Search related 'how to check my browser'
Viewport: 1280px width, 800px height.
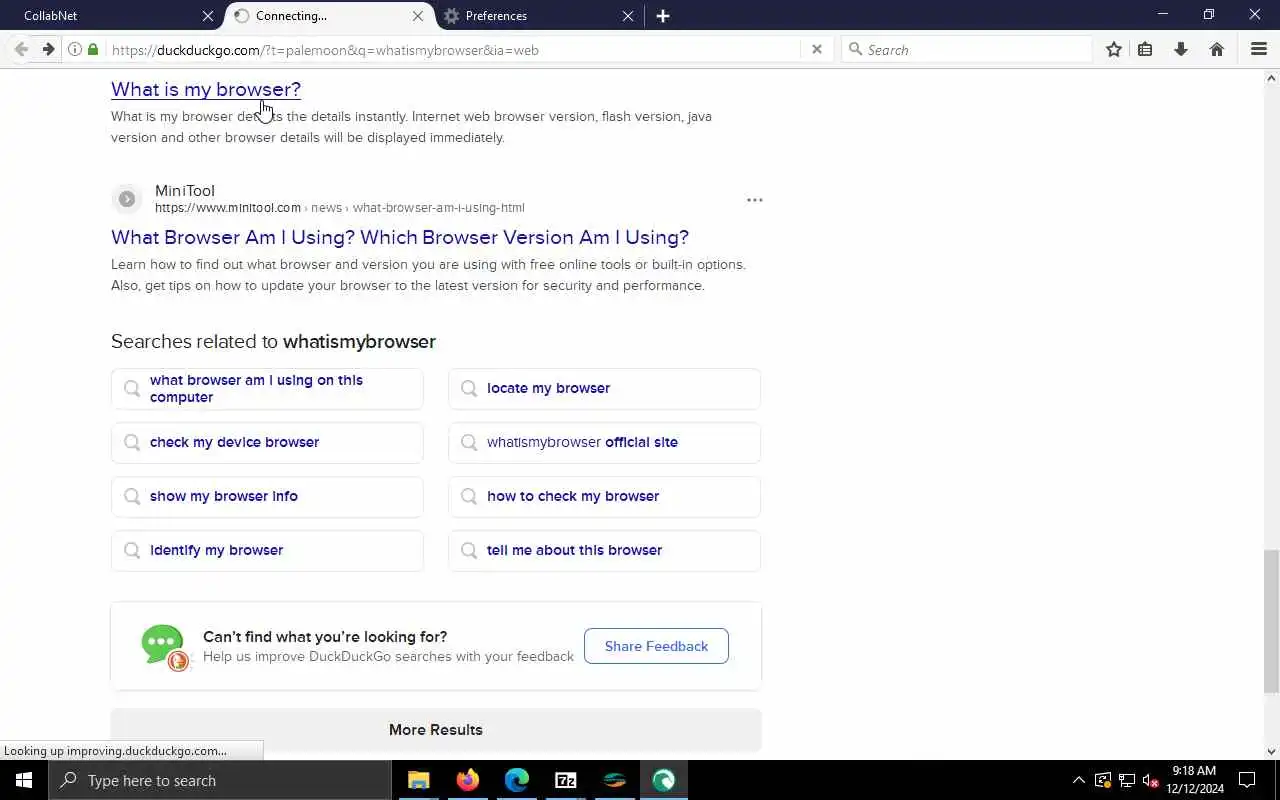tap(604, 496)
